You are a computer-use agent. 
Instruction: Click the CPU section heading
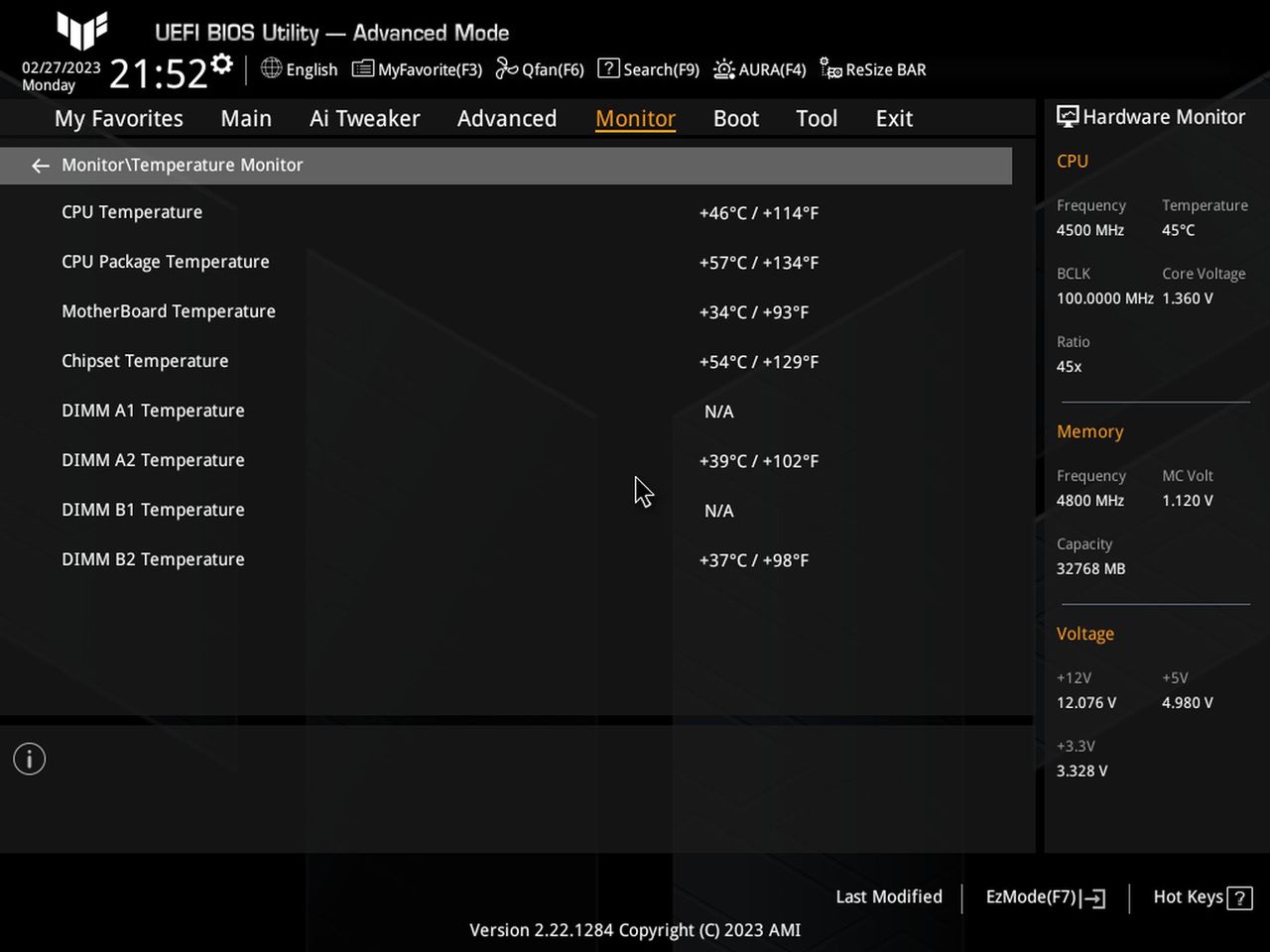(x=1073, y=161)
